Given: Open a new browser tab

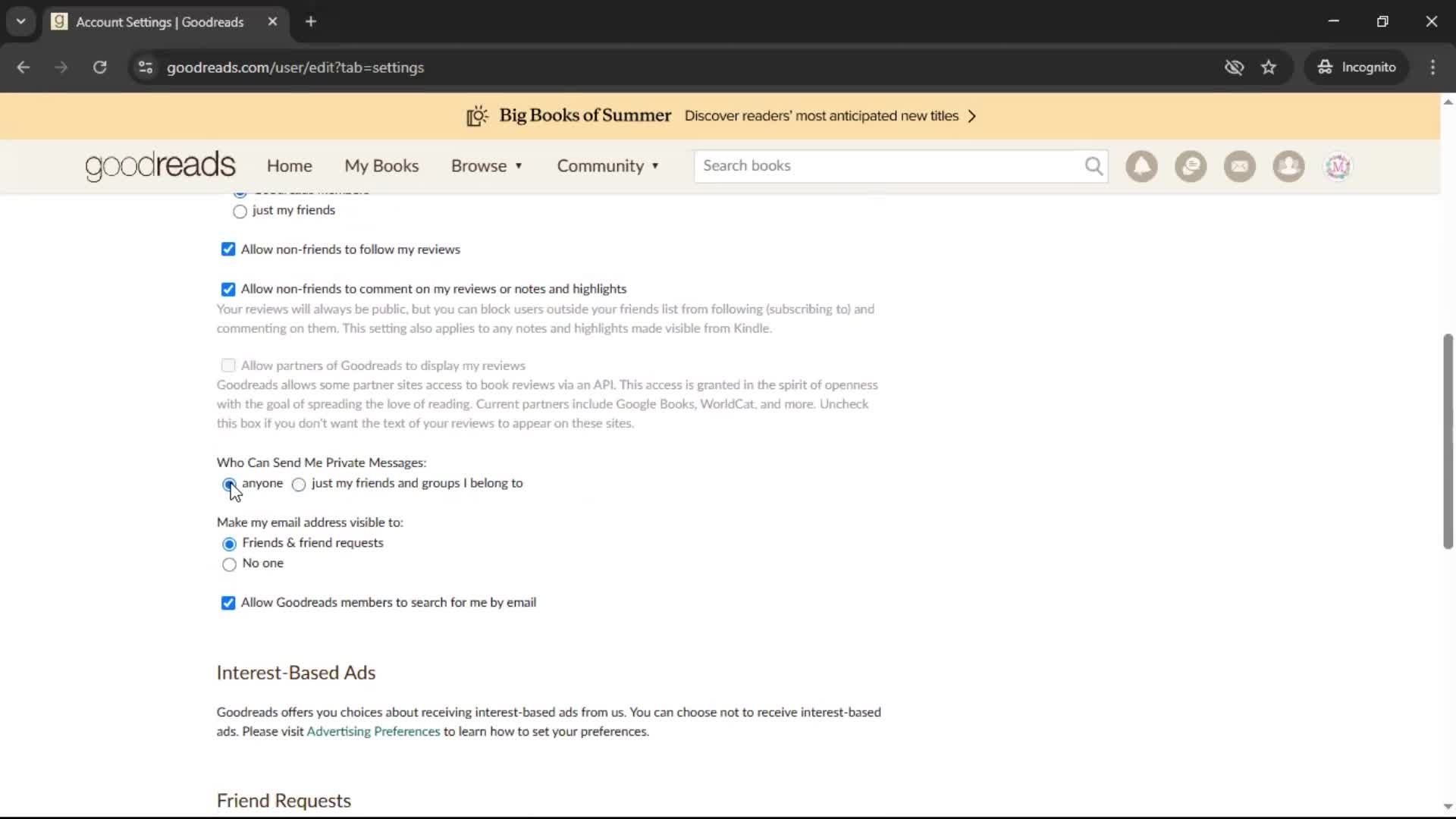Looking at the screenshot, I should [x=311, y=22].
